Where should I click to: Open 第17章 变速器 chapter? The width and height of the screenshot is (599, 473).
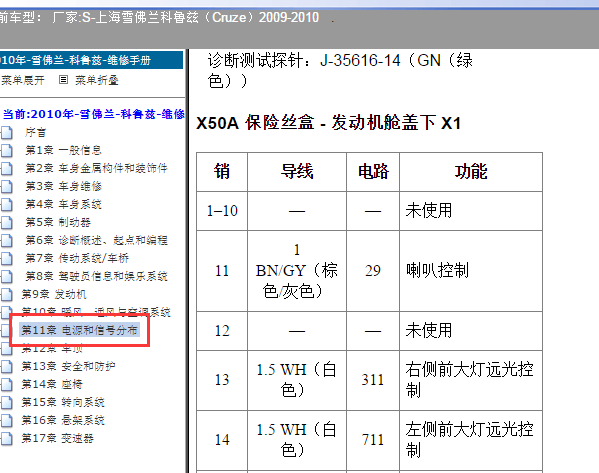click(x=57, y=438)
